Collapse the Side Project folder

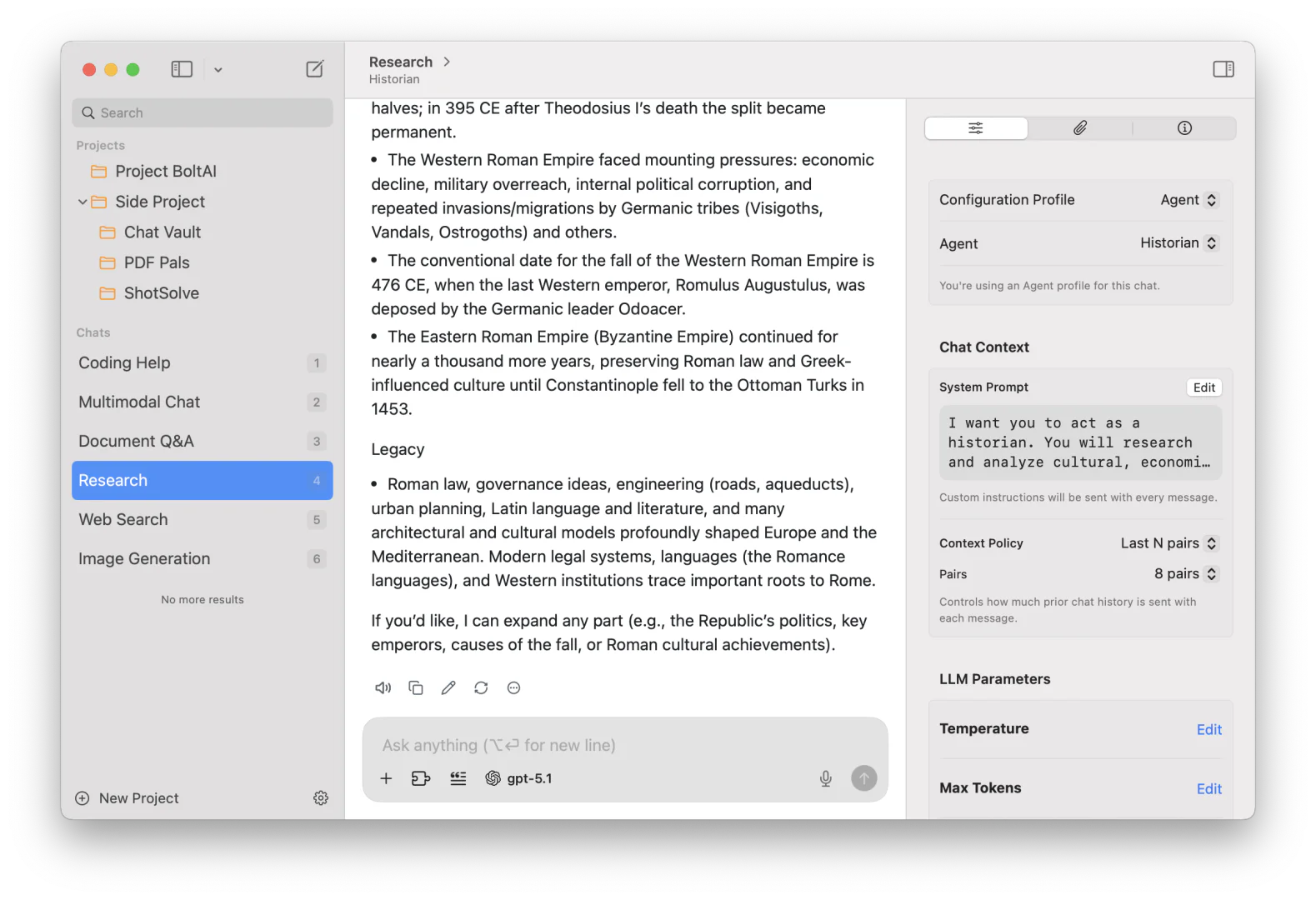tap(83, 202)
